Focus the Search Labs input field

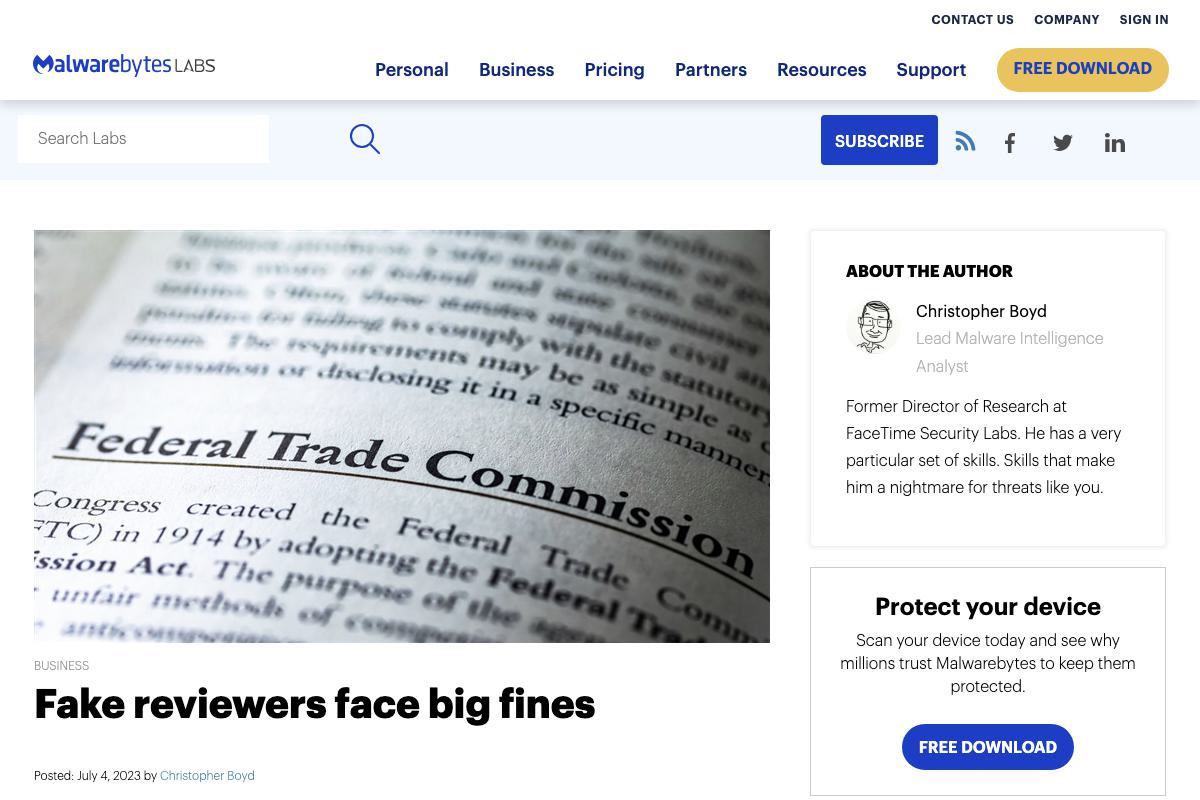tap(143, 139)
